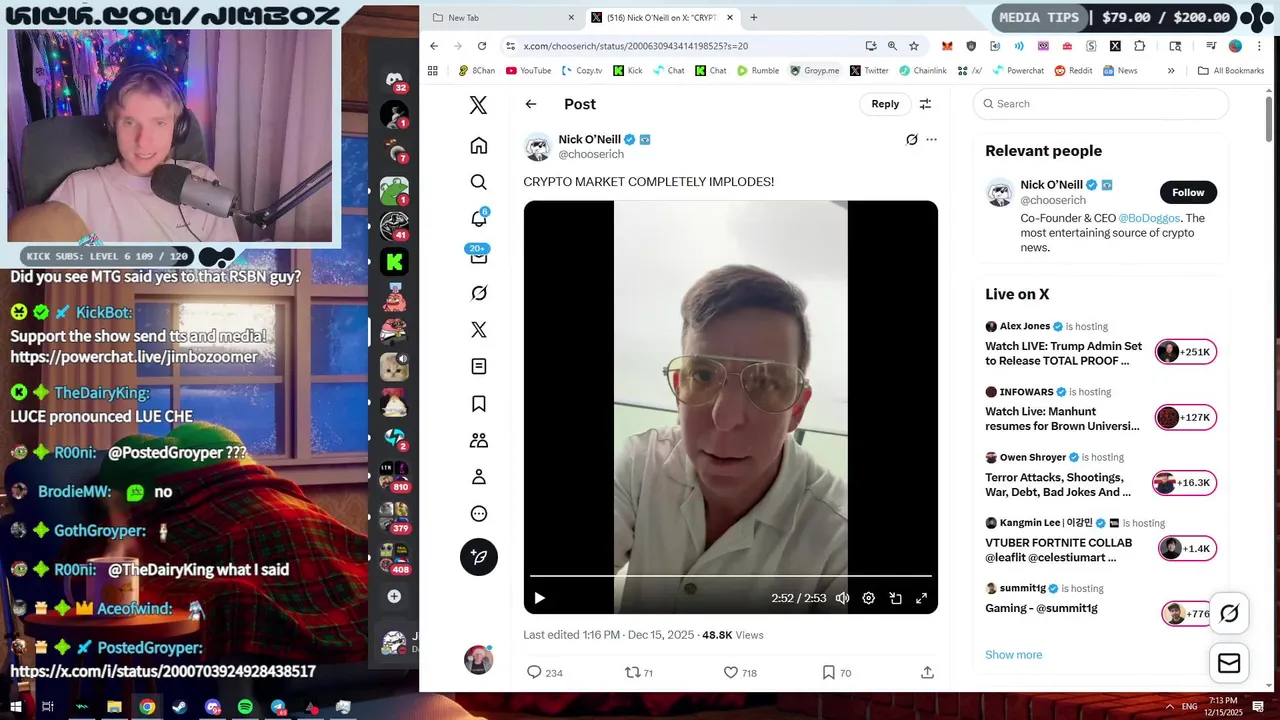Enter fullscreen for the video player
The width and height of the screenshot is (1280, 720).
(x=922, y=598)
